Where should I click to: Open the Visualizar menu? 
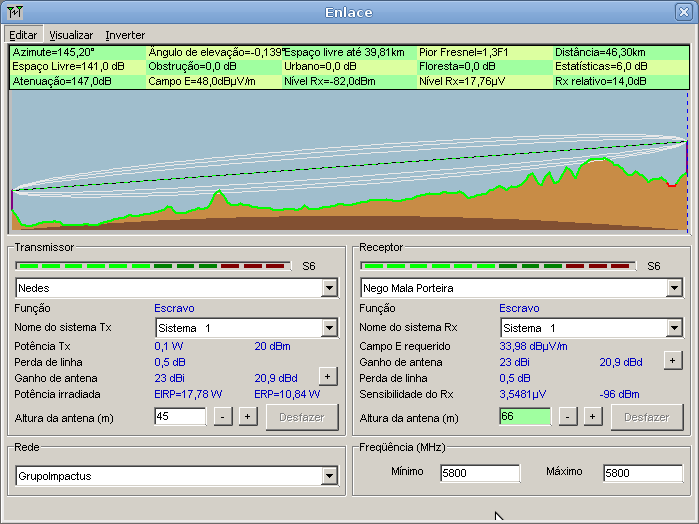(x=71, y=35)
